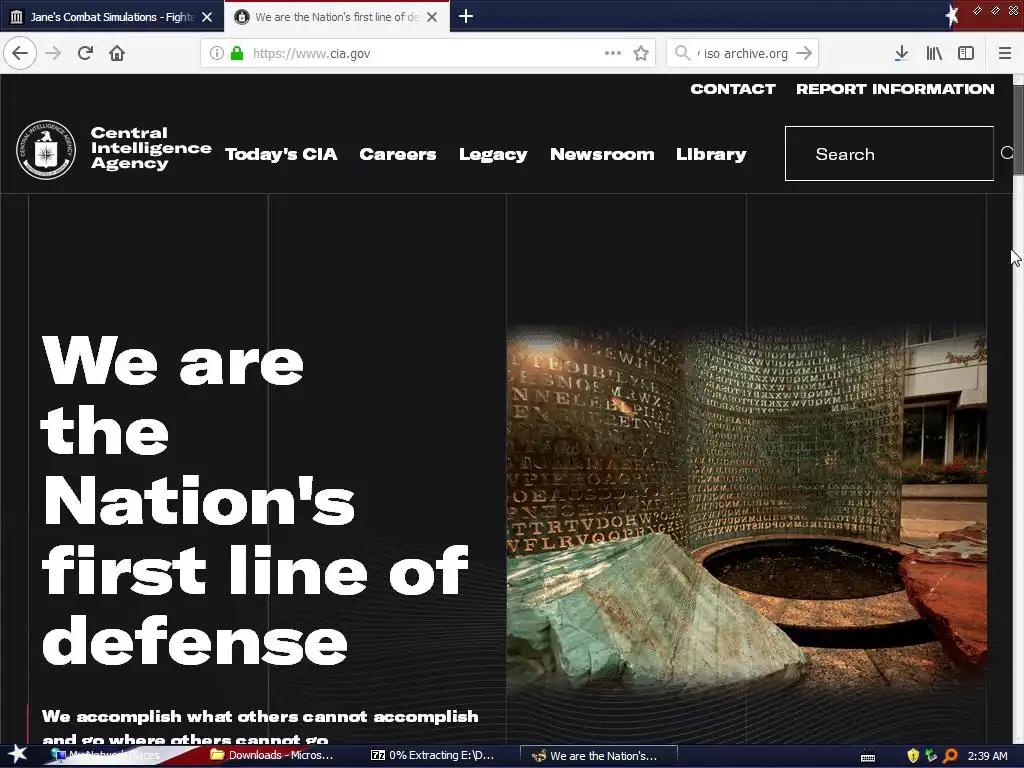Switch to Downloads folder taskbar button

[272, 755]
